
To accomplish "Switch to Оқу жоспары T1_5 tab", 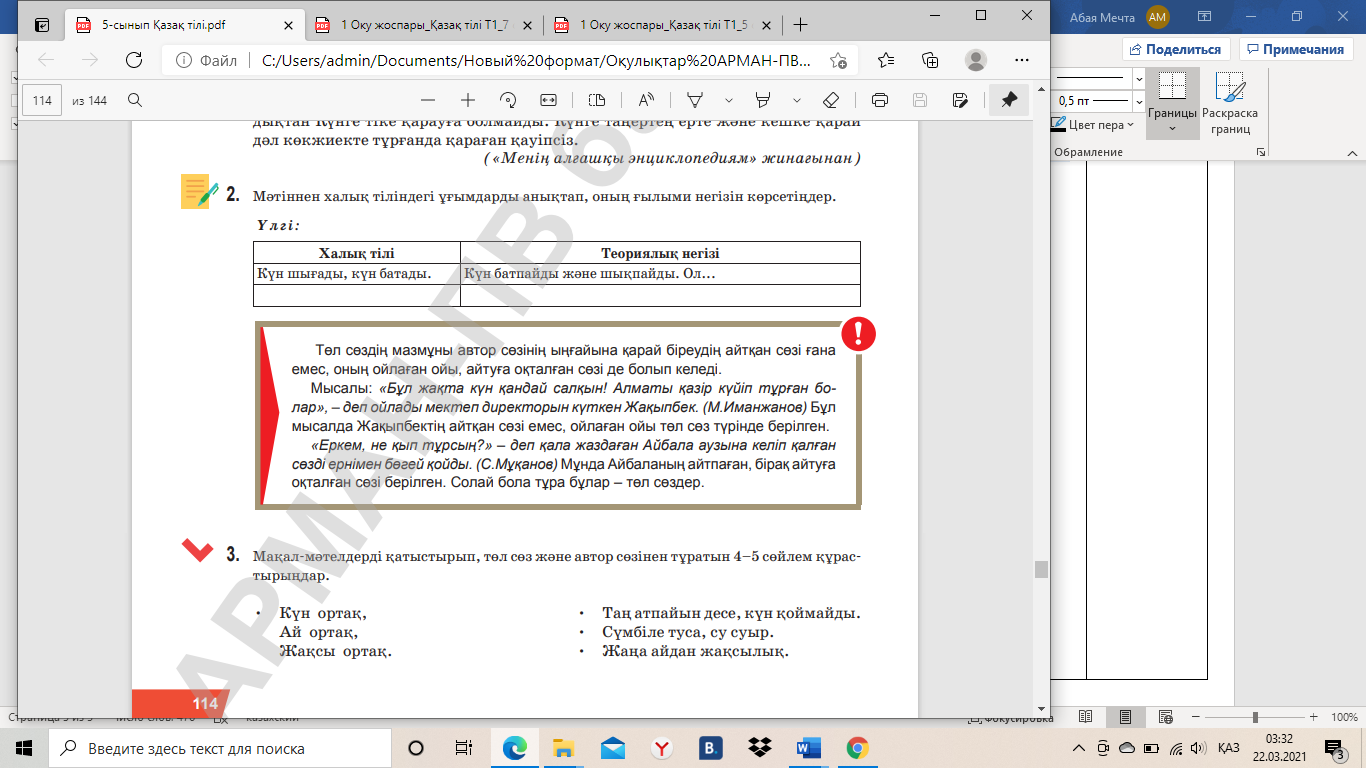I will pos(660,25).
